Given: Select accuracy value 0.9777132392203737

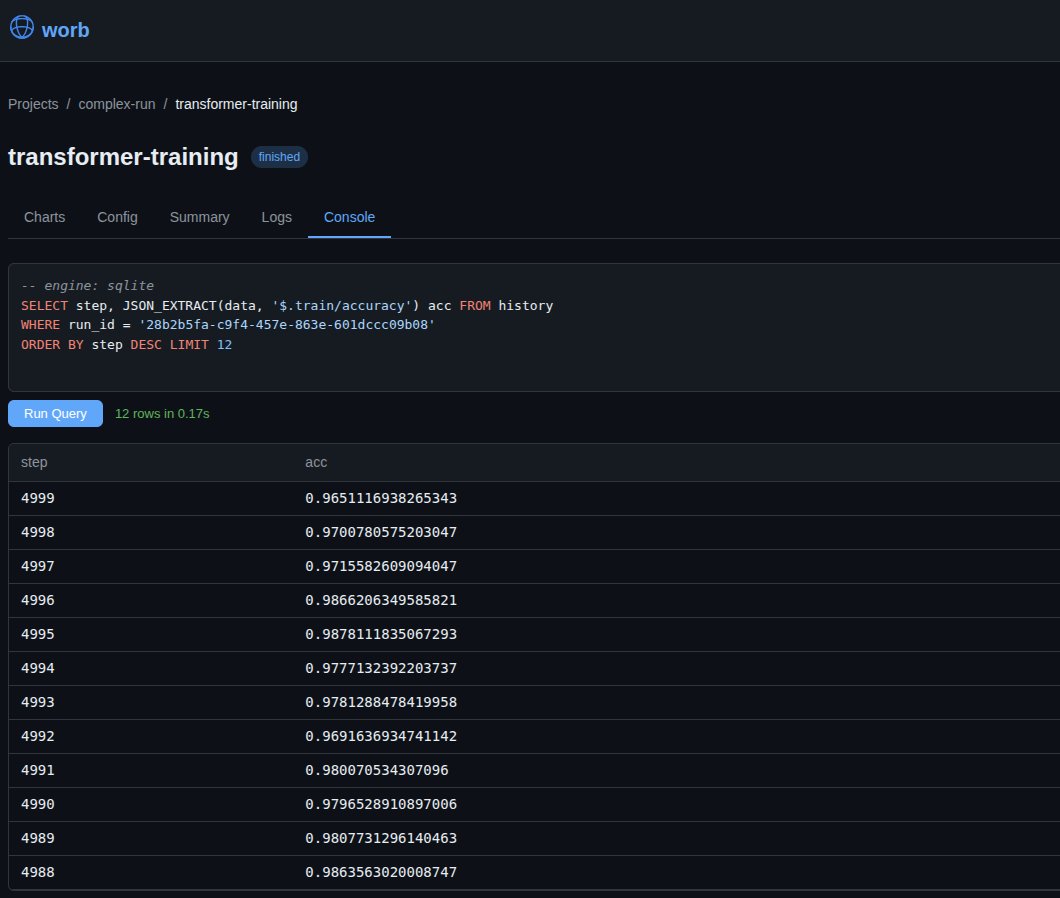Looking at the screenshot, I should coord(381,668).
